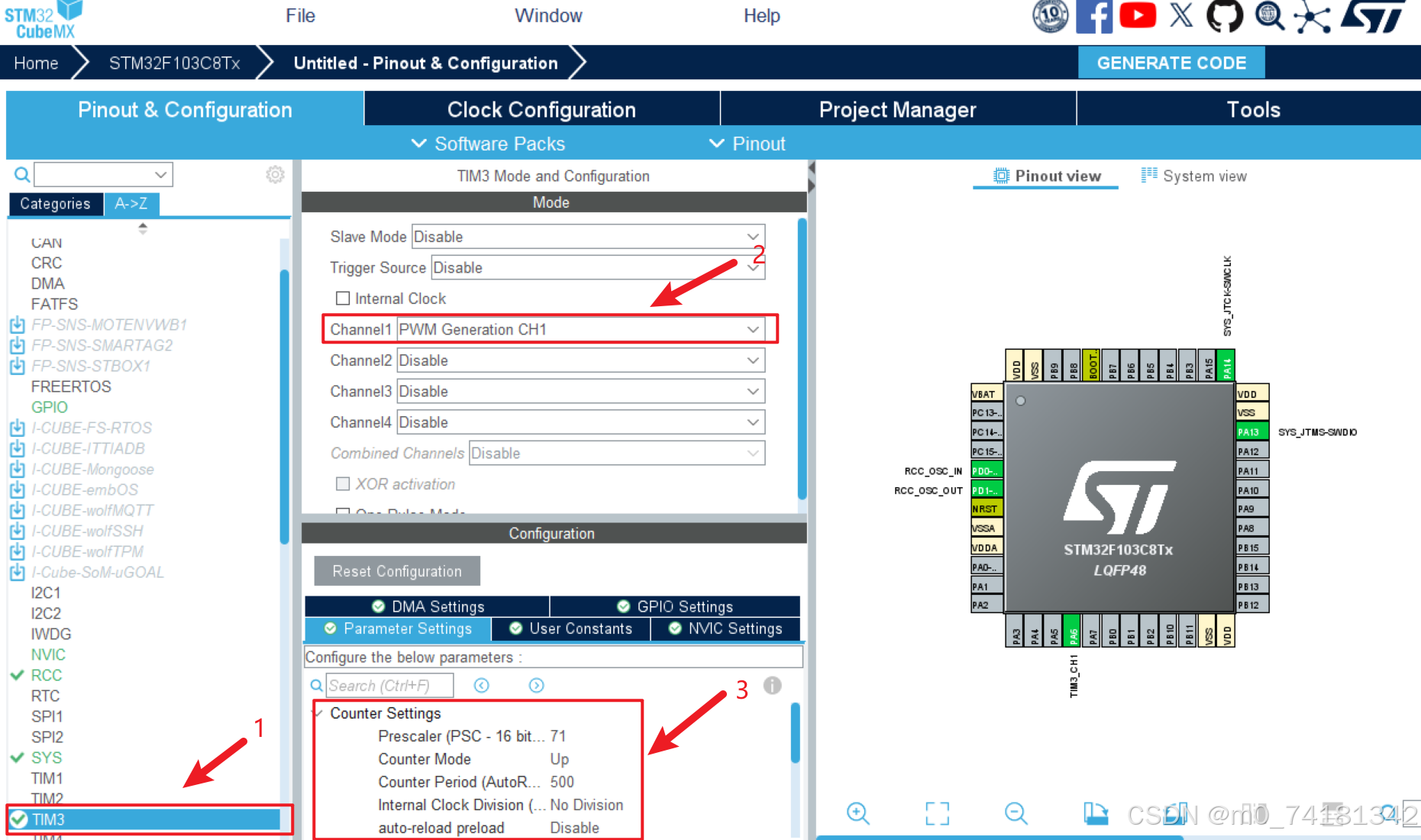Click the PA13 pin on the chip

point(1252,431)
